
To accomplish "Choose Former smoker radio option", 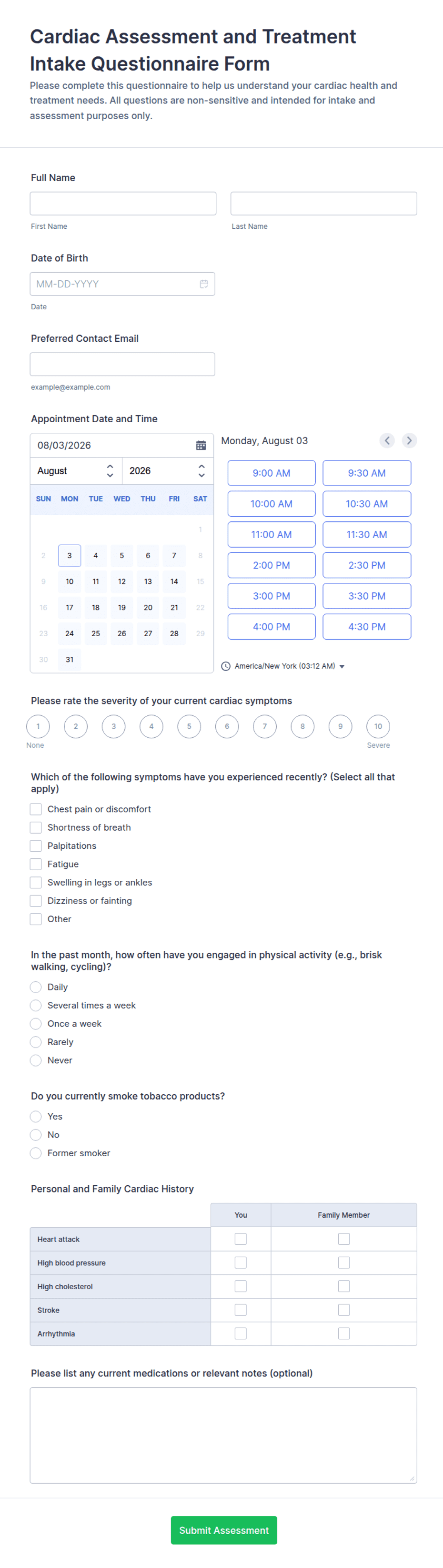I will 36,1153.
